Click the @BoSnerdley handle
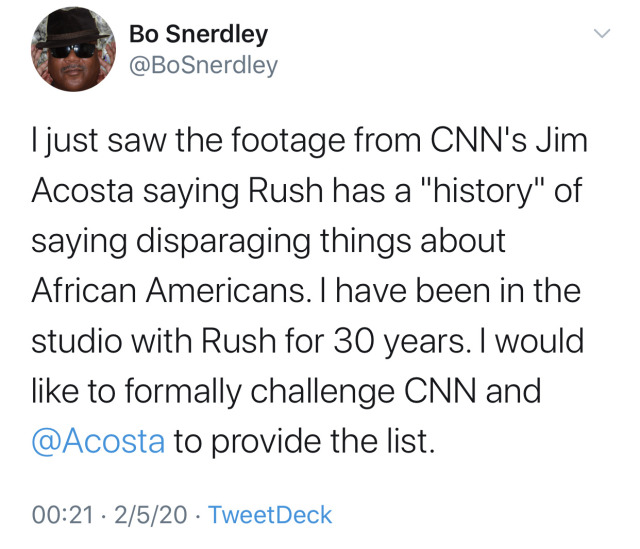This screenshot has width=640, height=549. tap(204, 66)
